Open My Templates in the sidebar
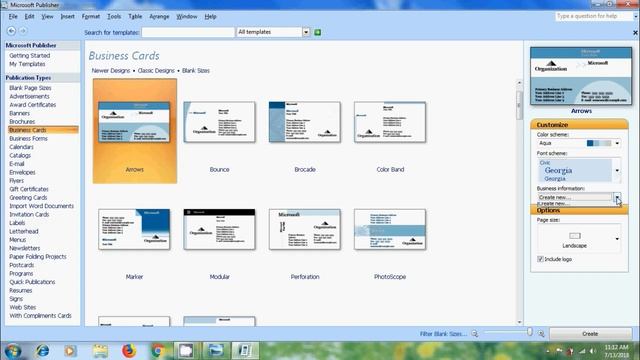Image resolution: width=640 pixels, height=360 pixels. [x=27, y=64]
